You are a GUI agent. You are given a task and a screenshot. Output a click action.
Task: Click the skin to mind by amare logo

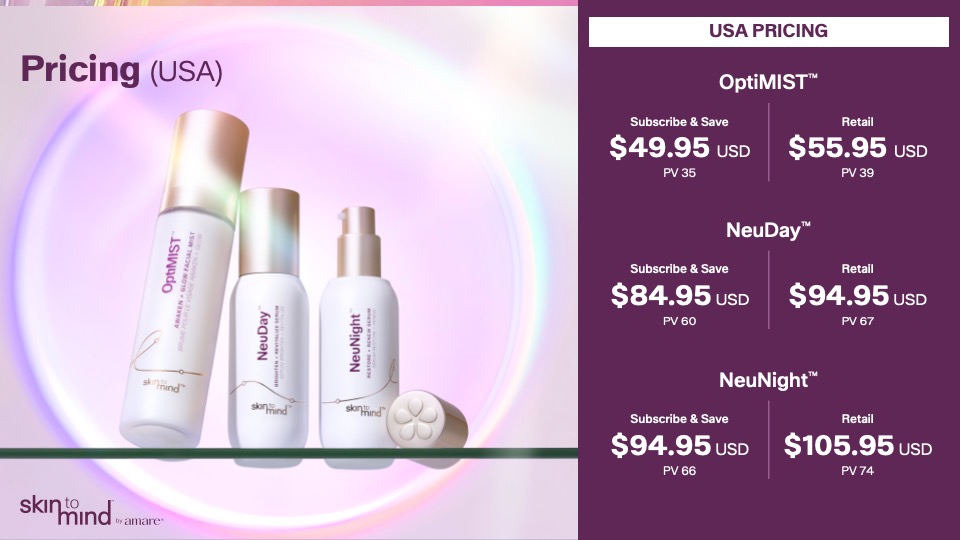91,511
